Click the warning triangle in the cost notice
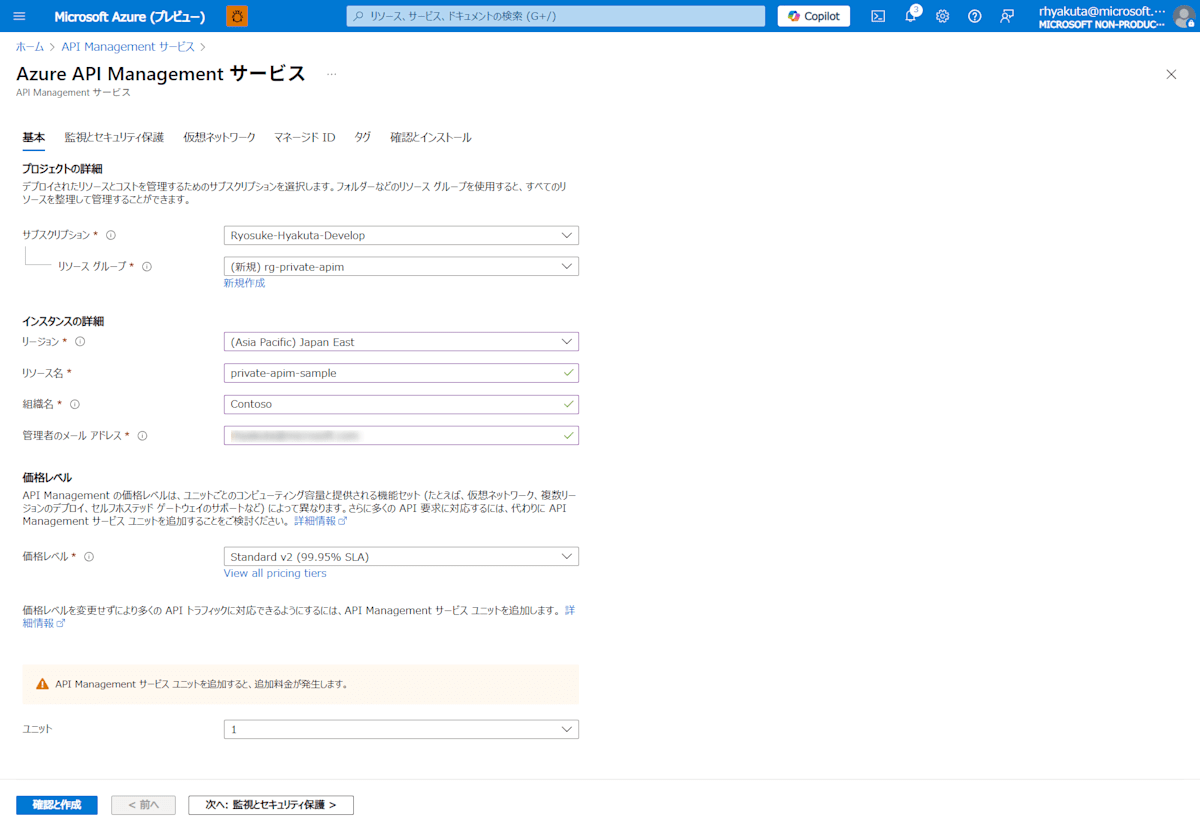 [x=42, y=684]
